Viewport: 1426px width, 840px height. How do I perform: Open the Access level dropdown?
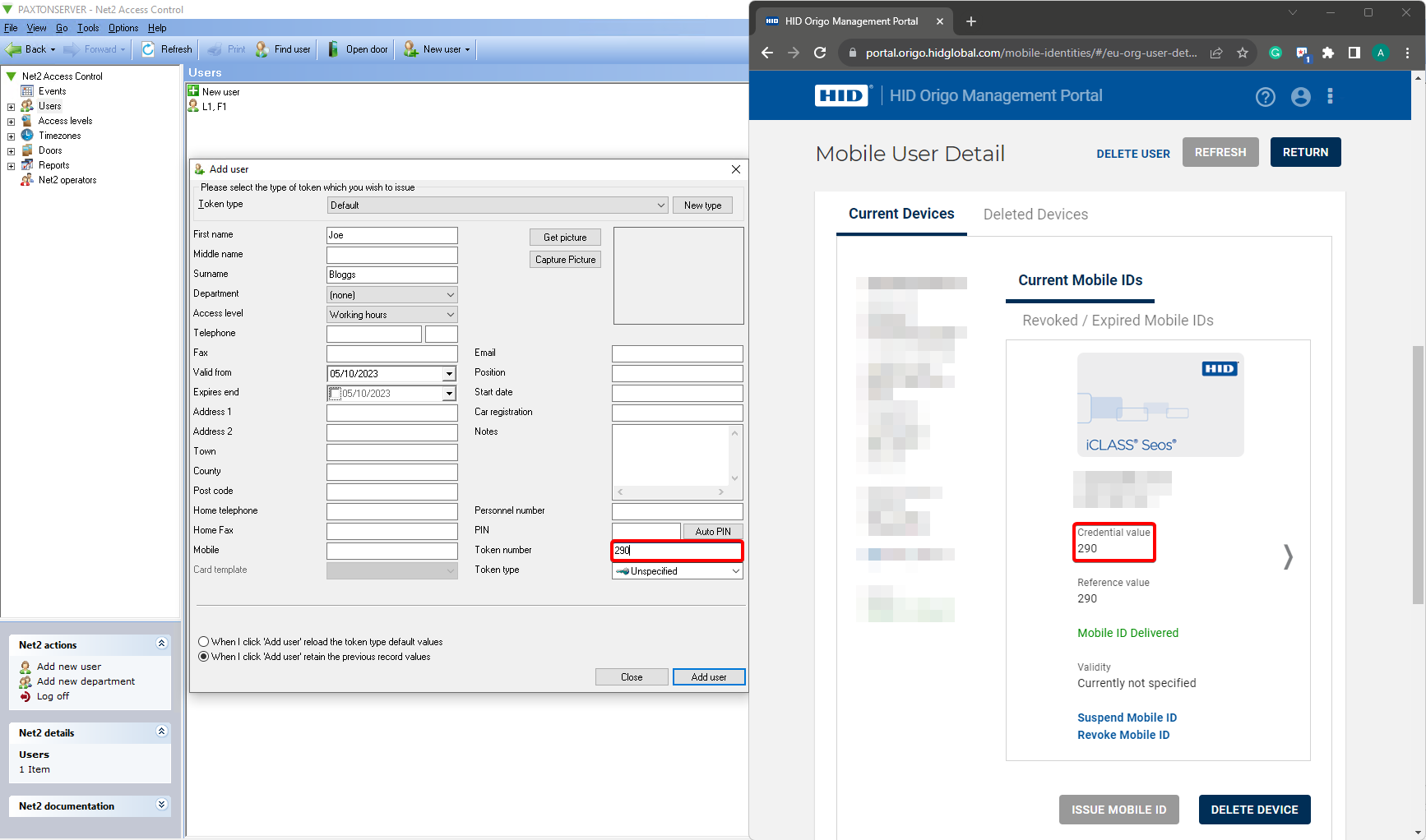392,315
